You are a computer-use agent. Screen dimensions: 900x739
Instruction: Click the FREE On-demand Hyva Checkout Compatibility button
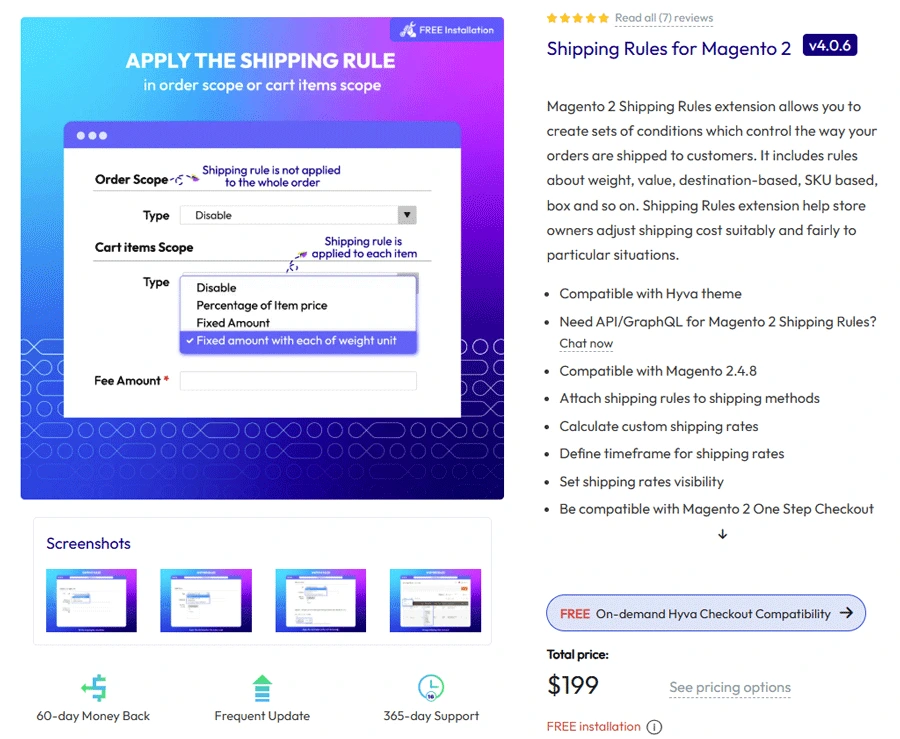(x=705, y=613)
